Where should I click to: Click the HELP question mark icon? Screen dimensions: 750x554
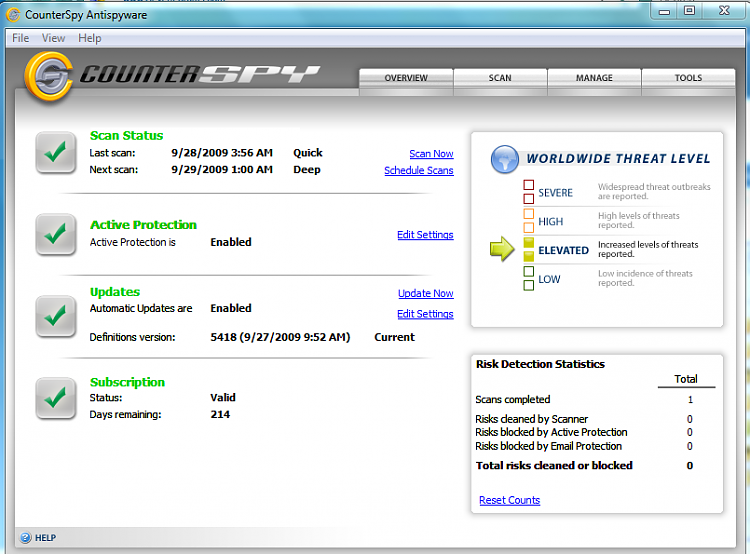[x=25, y=538]
